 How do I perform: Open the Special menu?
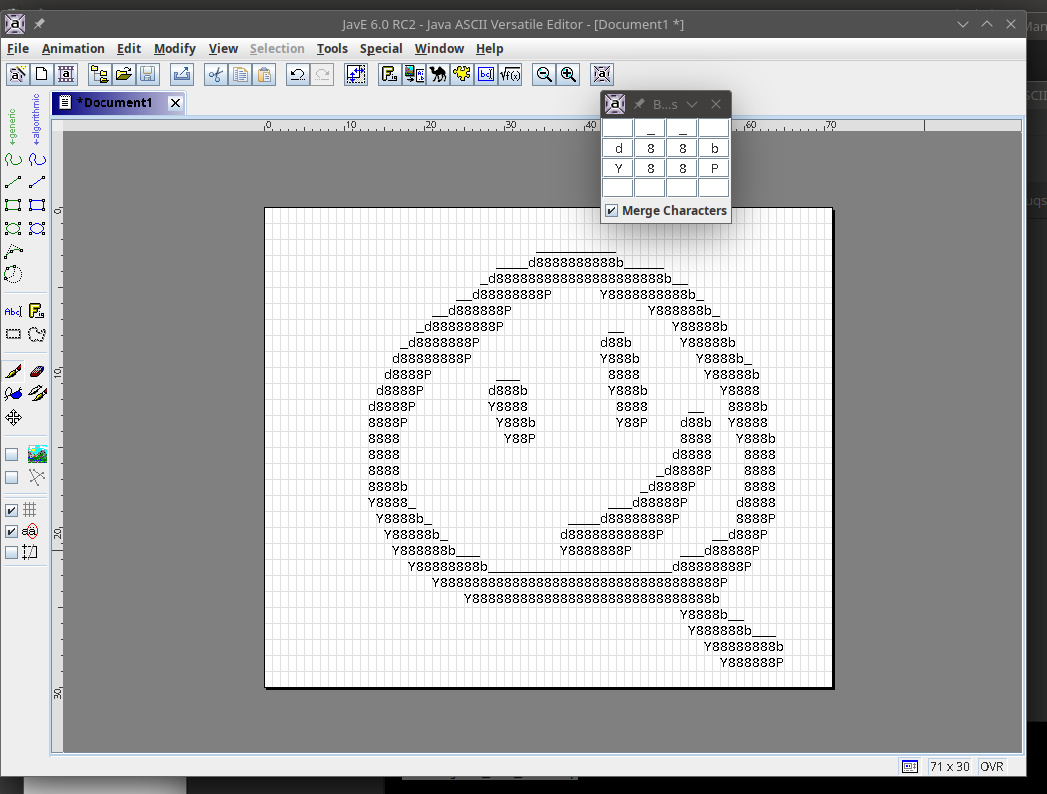point(381,49)
